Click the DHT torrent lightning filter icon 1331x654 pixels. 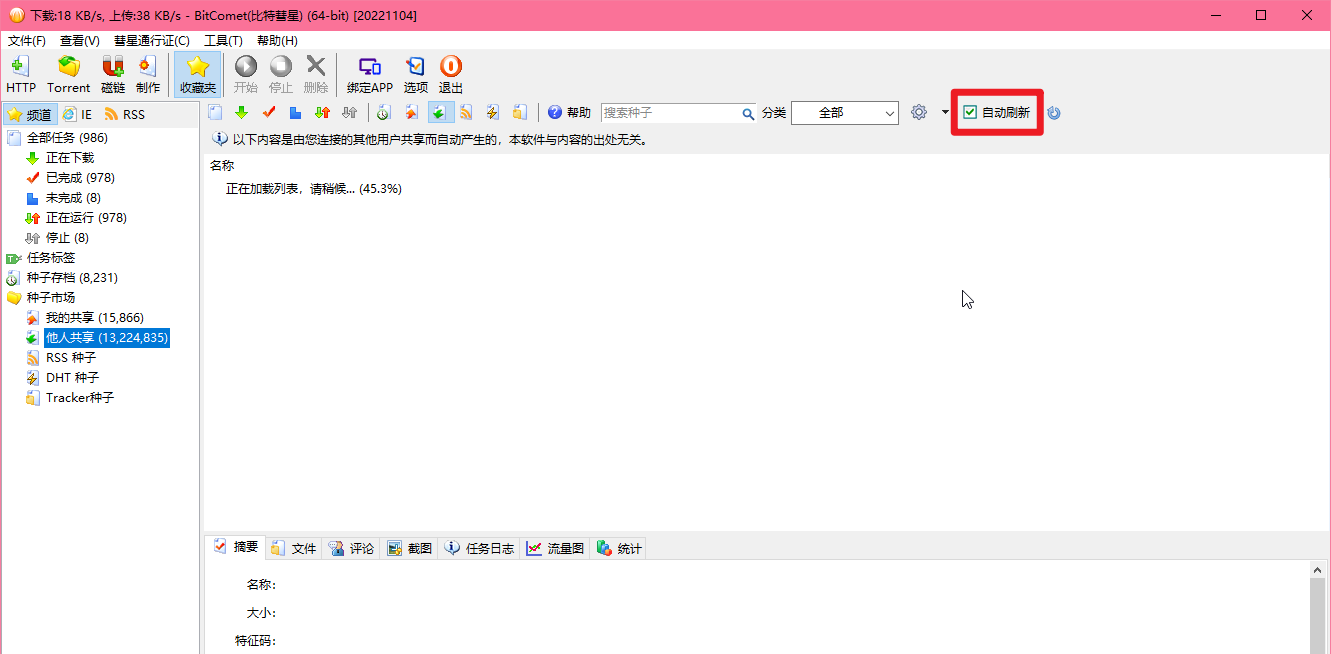[x=492, y=113]
